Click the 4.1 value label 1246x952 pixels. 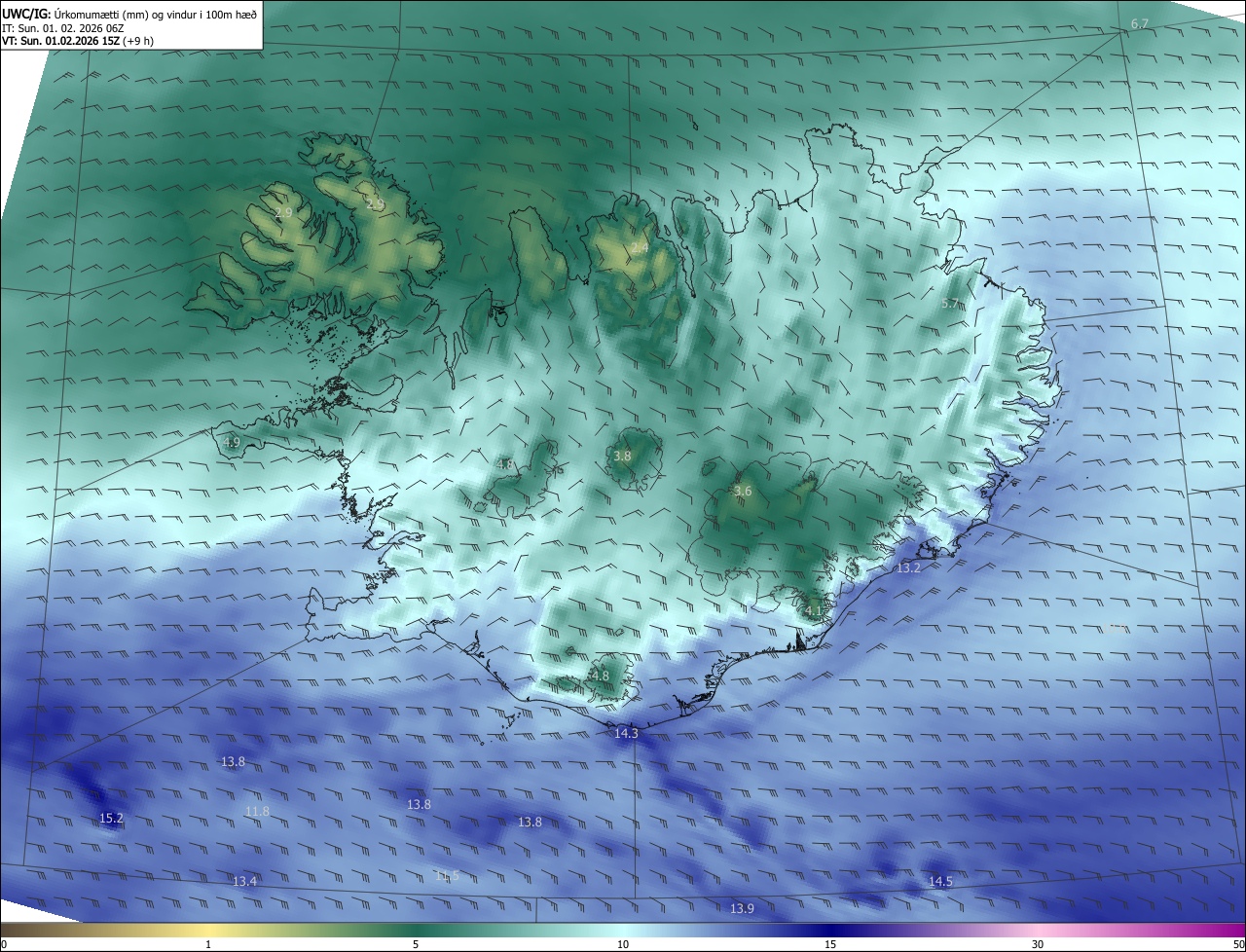point(814,610)
